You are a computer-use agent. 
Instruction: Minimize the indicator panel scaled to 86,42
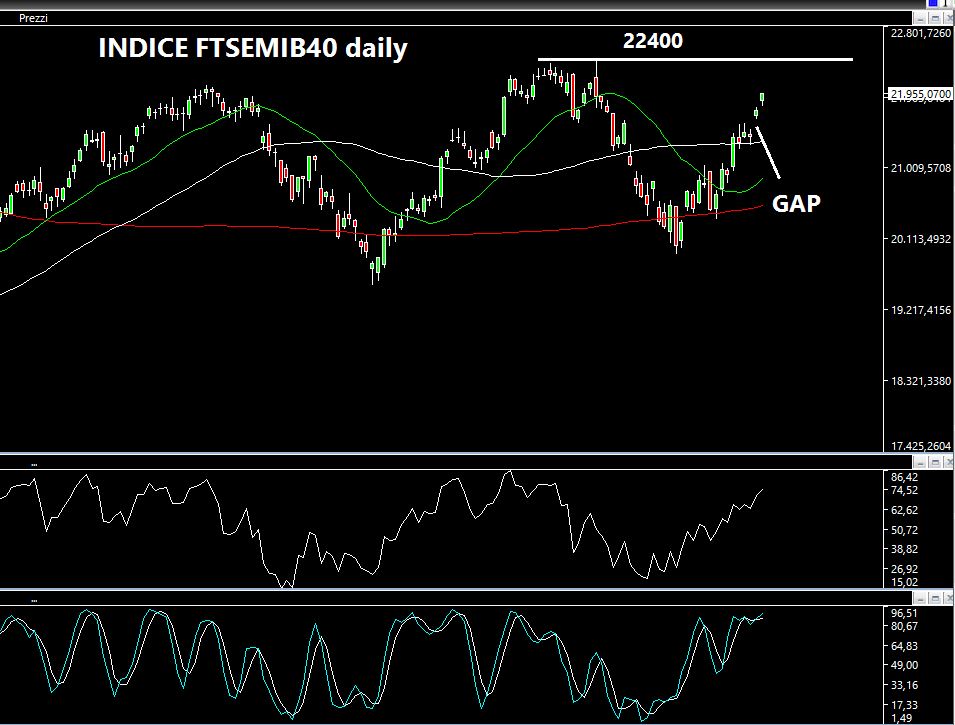[x=919, y=462]
